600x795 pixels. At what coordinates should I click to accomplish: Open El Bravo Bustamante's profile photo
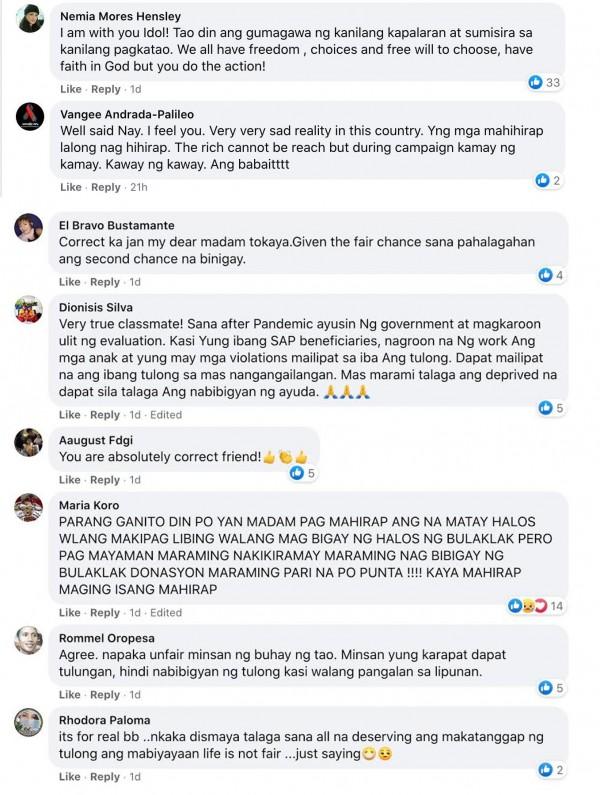coord(29,227)
